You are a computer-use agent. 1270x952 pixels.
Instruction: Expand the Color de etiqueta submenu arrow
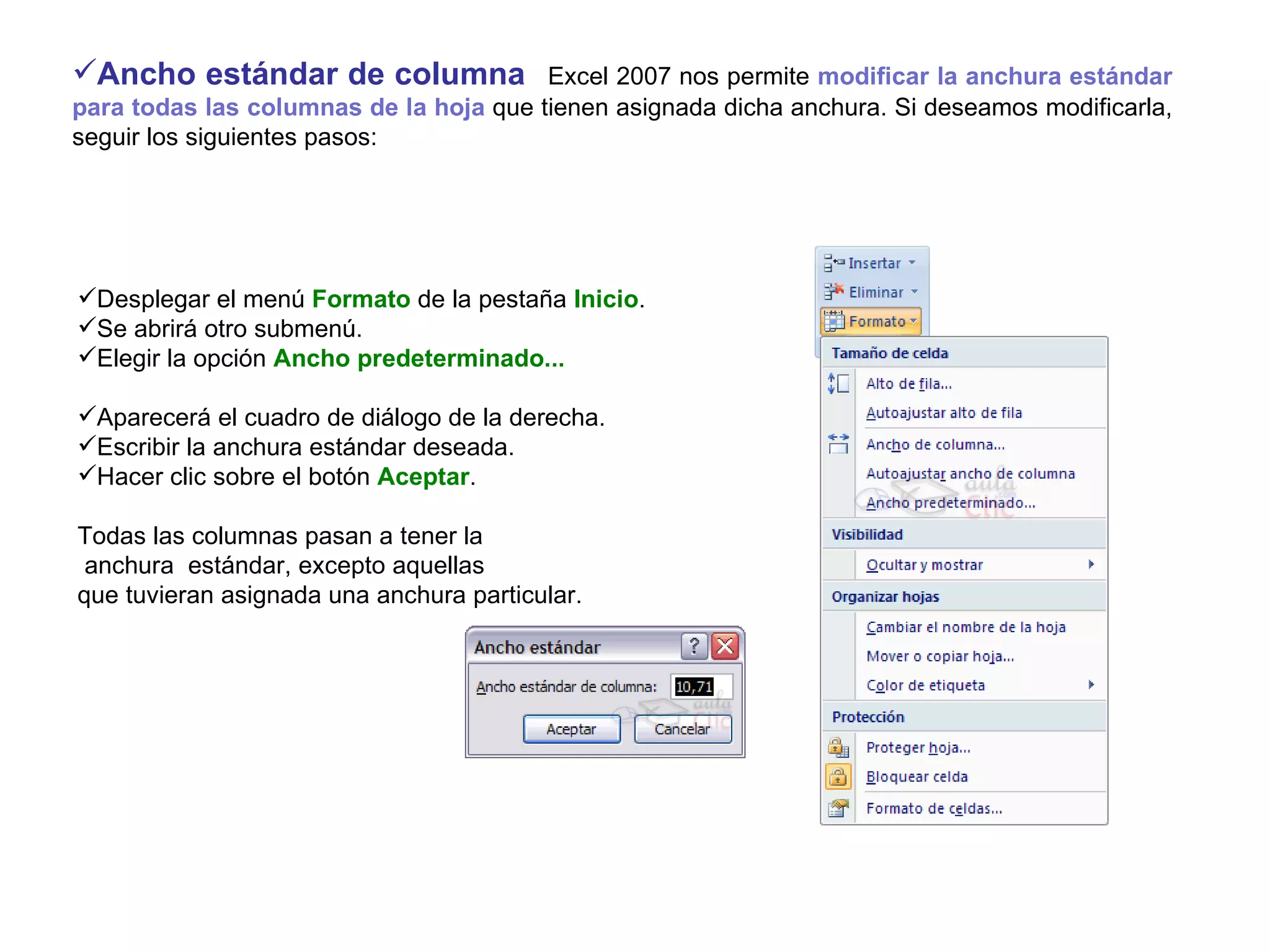coord(1091,685)
